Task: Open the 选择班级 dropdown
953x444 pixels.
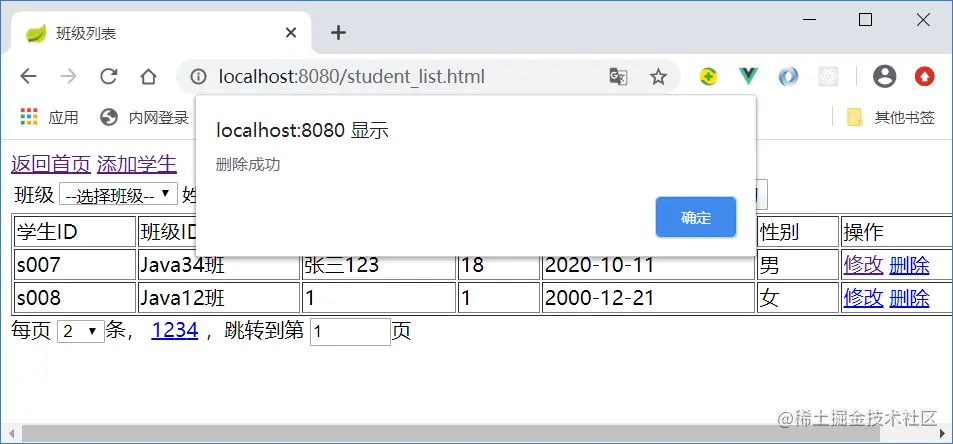Action: click(x=119, y=195)
